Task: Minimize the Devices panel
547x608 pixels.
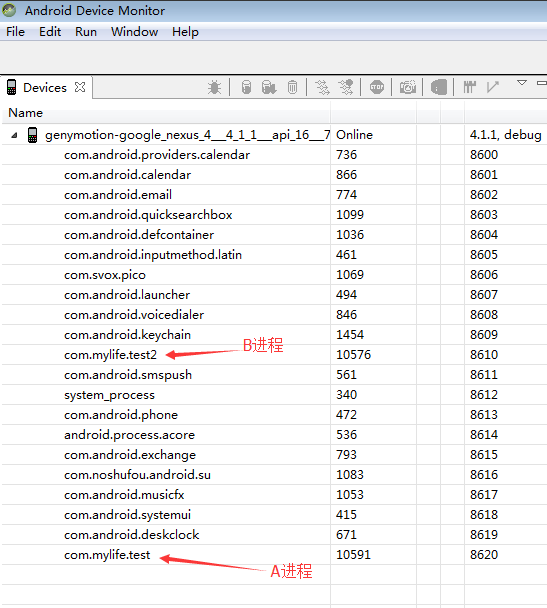Action: 542,83
